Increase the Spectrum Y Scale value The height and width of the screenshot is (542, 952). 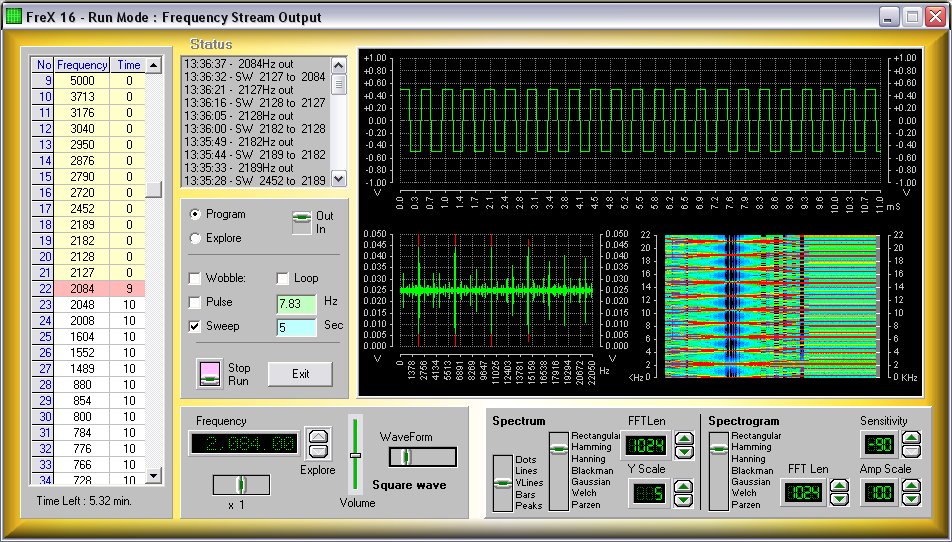point(684,487)
